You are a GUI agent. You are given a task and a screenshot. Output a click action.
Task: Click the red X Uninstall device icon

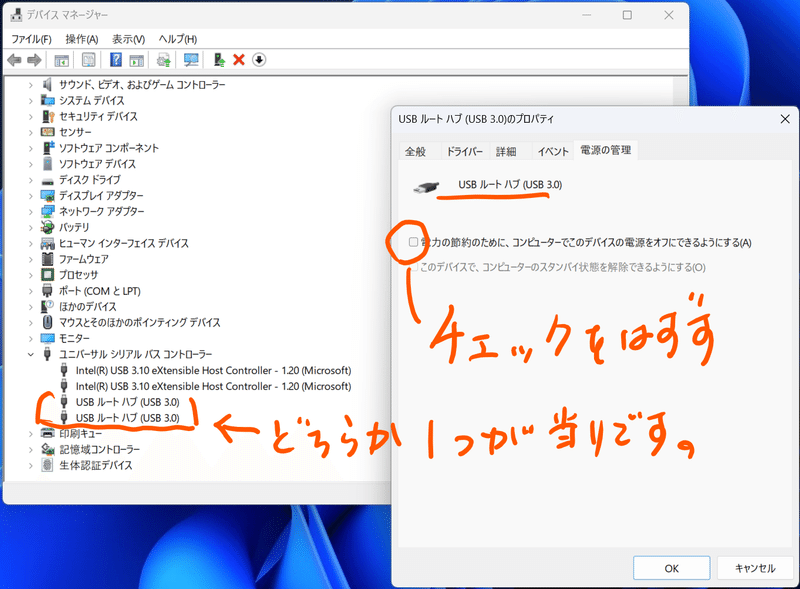(x=239, y=60)
